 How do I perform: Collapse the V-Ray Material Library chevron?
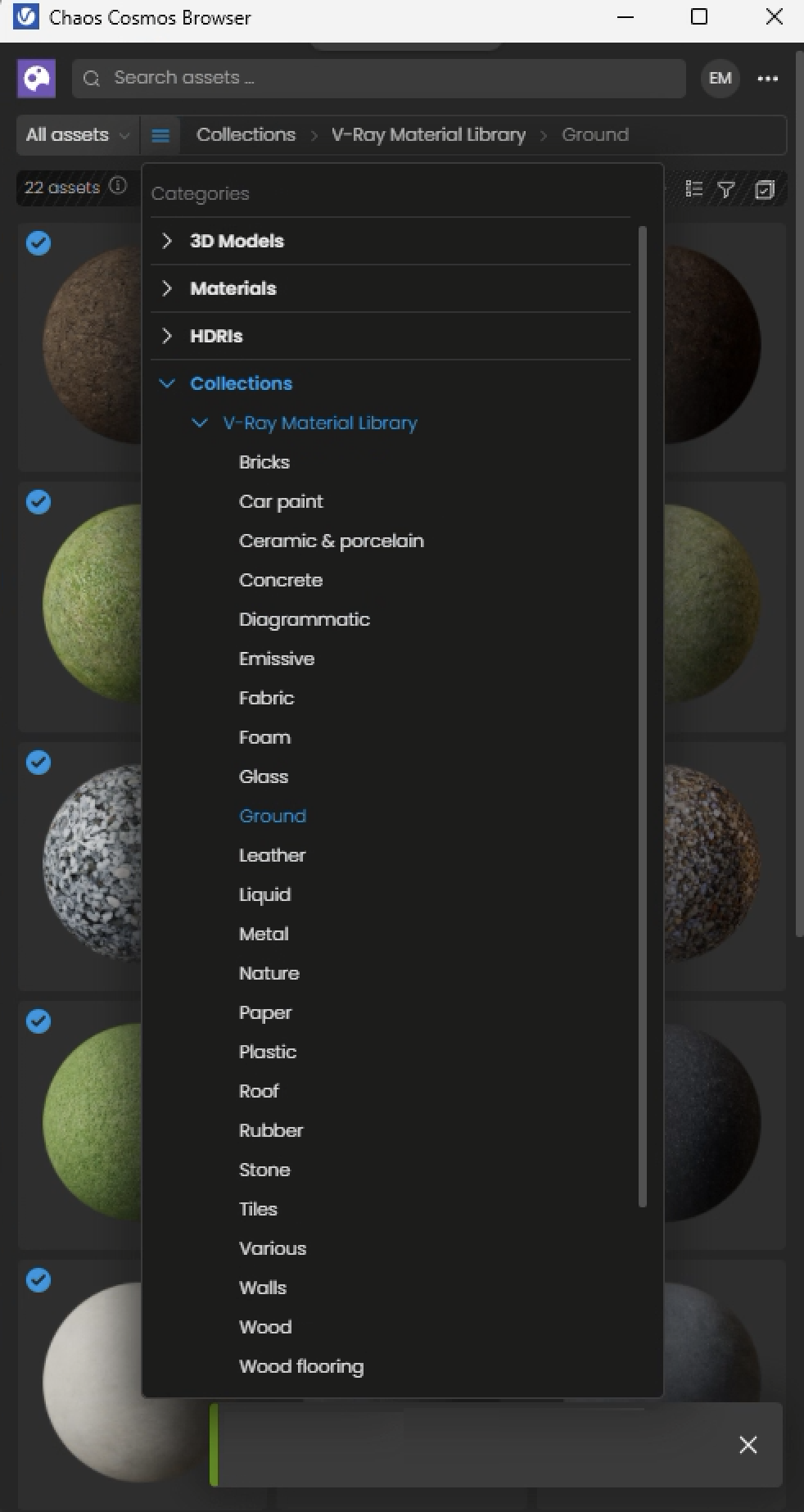click(200, 423)
